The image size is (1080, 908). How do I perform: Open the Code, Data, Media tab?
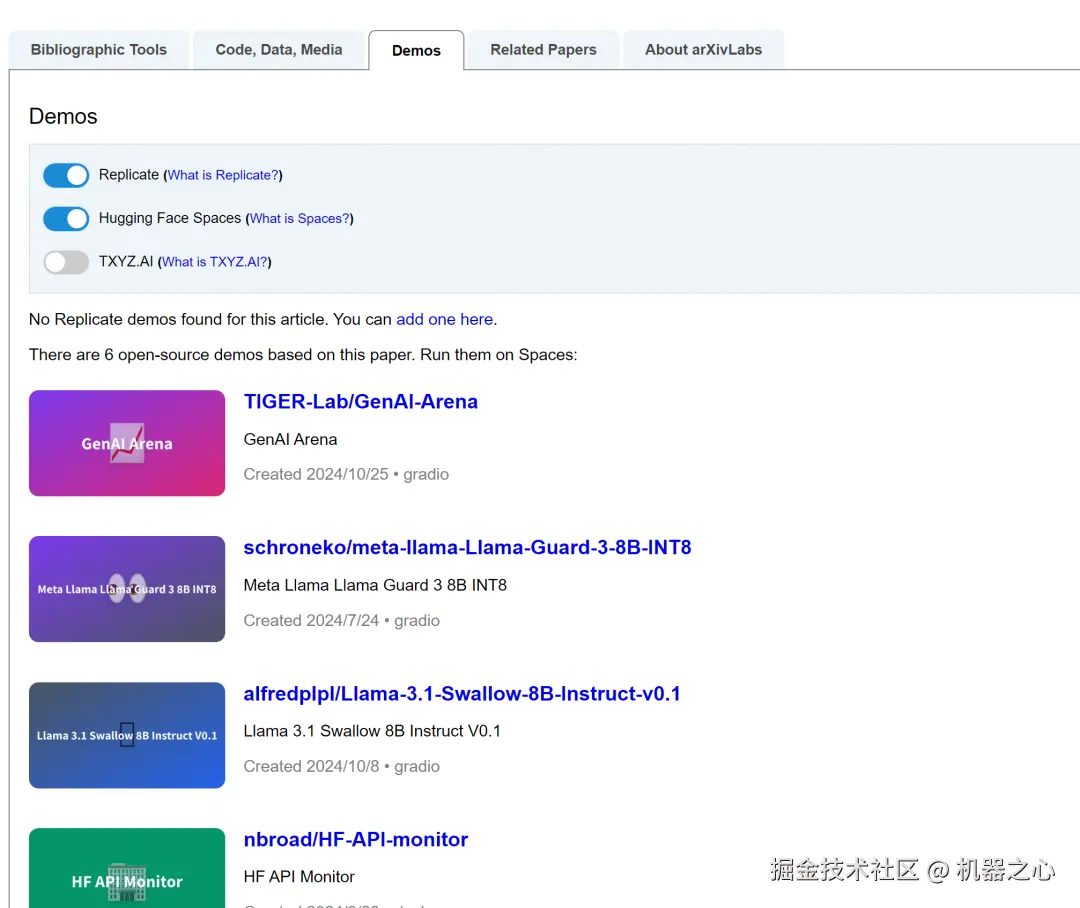click(278, 50)
